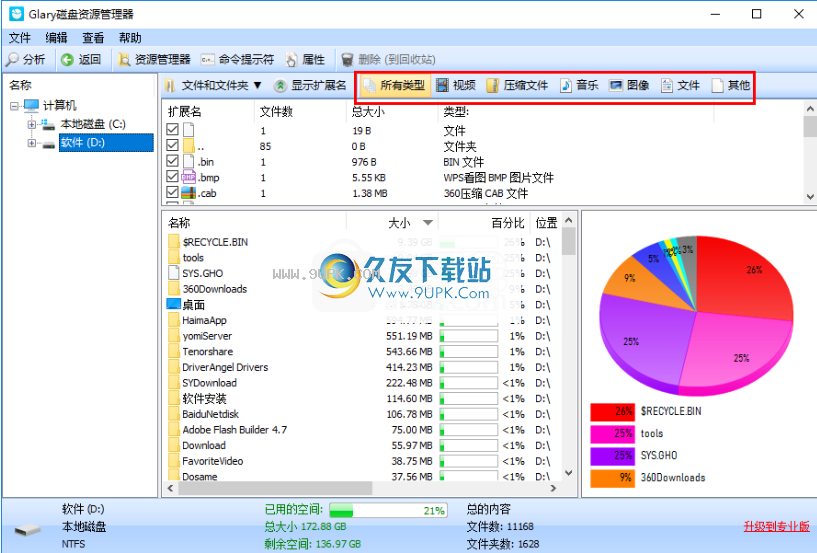Image resolution: width=817 pixels, height=553 pixels.
Task: Select DriverAngel Drivers row
Action: coord(362,367)
